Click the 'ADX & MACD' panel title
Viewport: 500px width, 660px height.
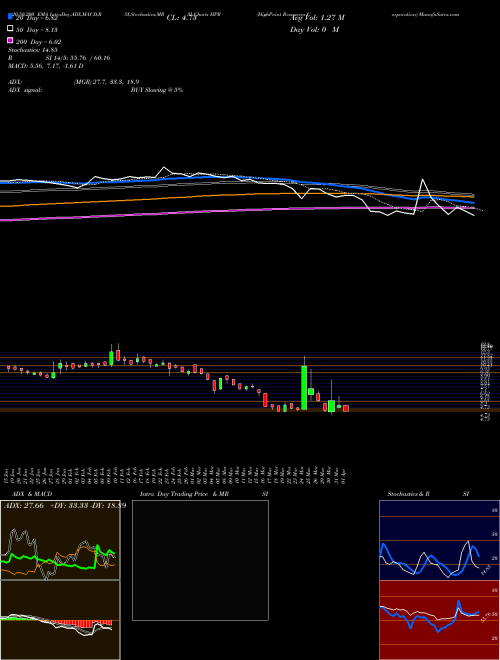(32, 494)
